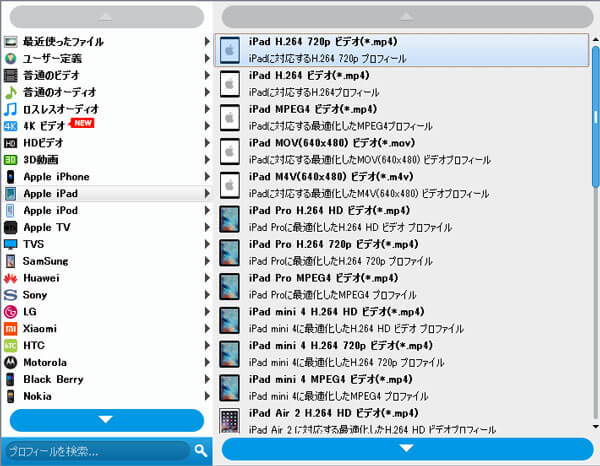Expand the Apple iPhone submenu arrow
The height and width of the screenshot is (466, 600).
[207, 176]
